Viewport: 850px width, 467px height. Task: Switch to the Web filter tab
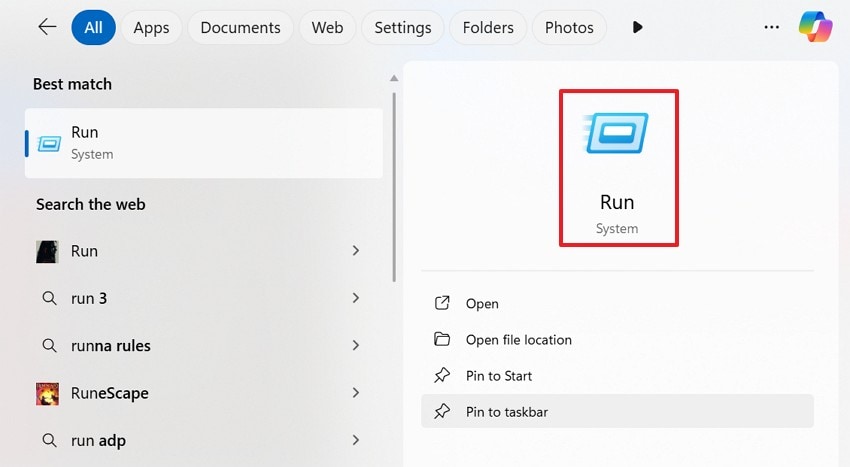tap(327, 27)
